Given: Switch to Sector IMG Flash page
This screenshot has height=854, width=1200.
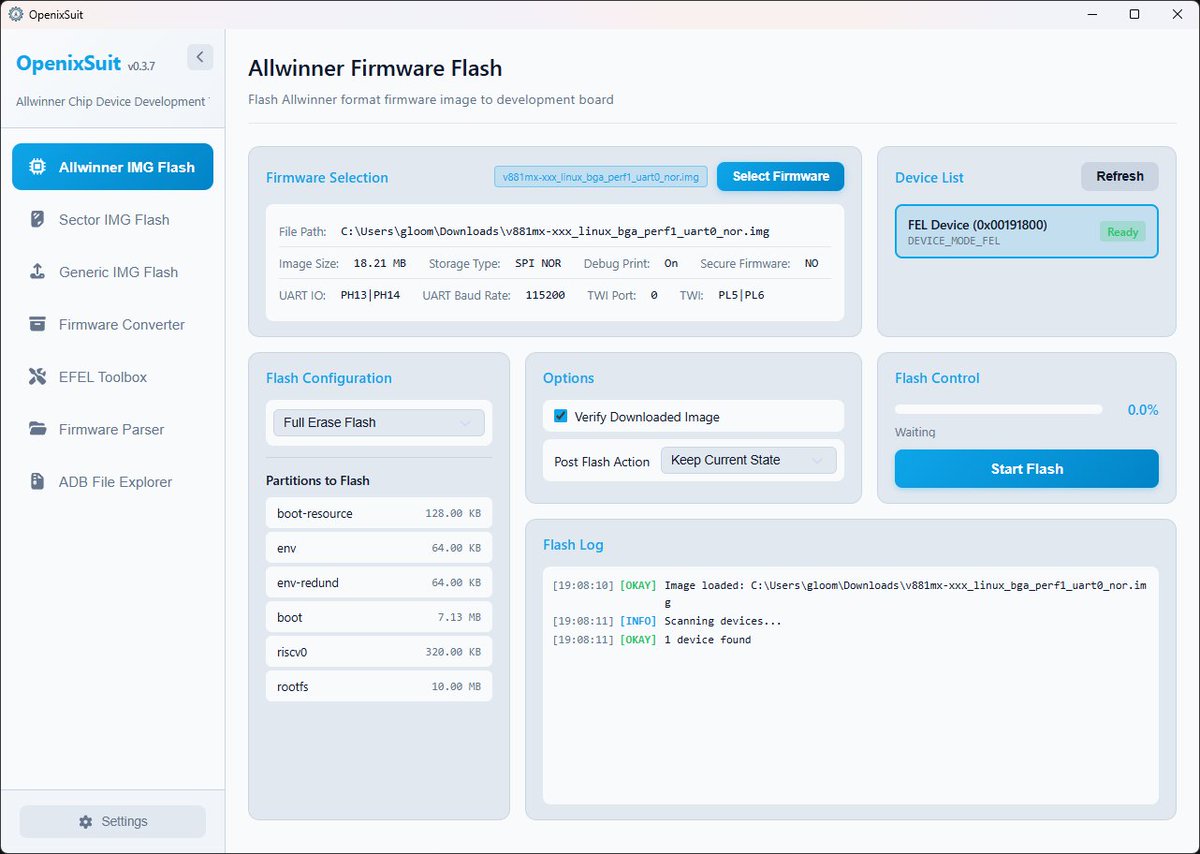Looking at the screenshot, I should point(112,219).
